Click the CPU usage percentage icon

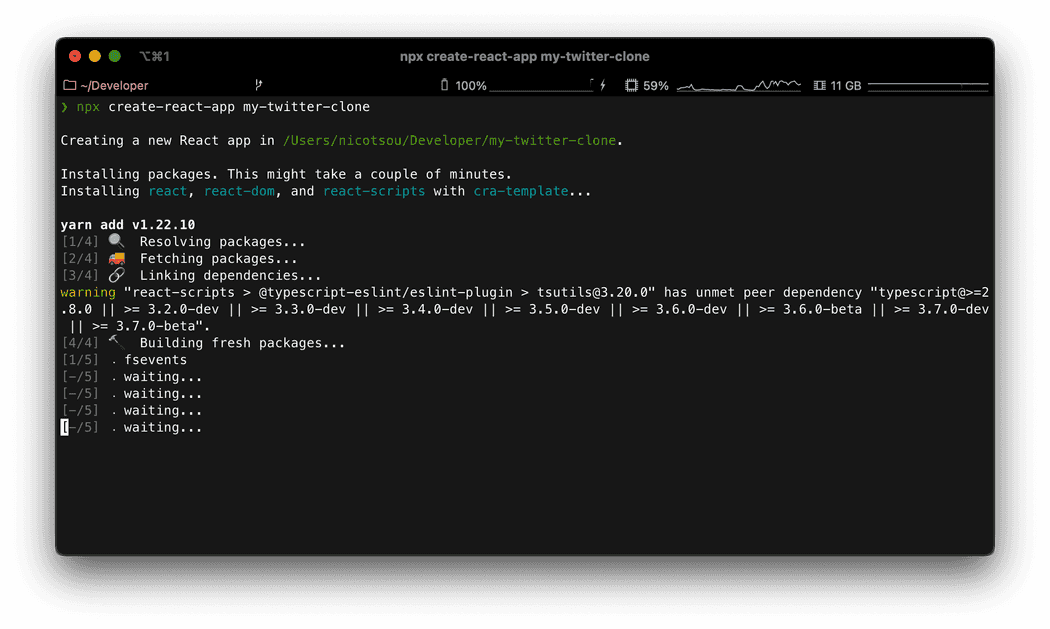point(629,85)
